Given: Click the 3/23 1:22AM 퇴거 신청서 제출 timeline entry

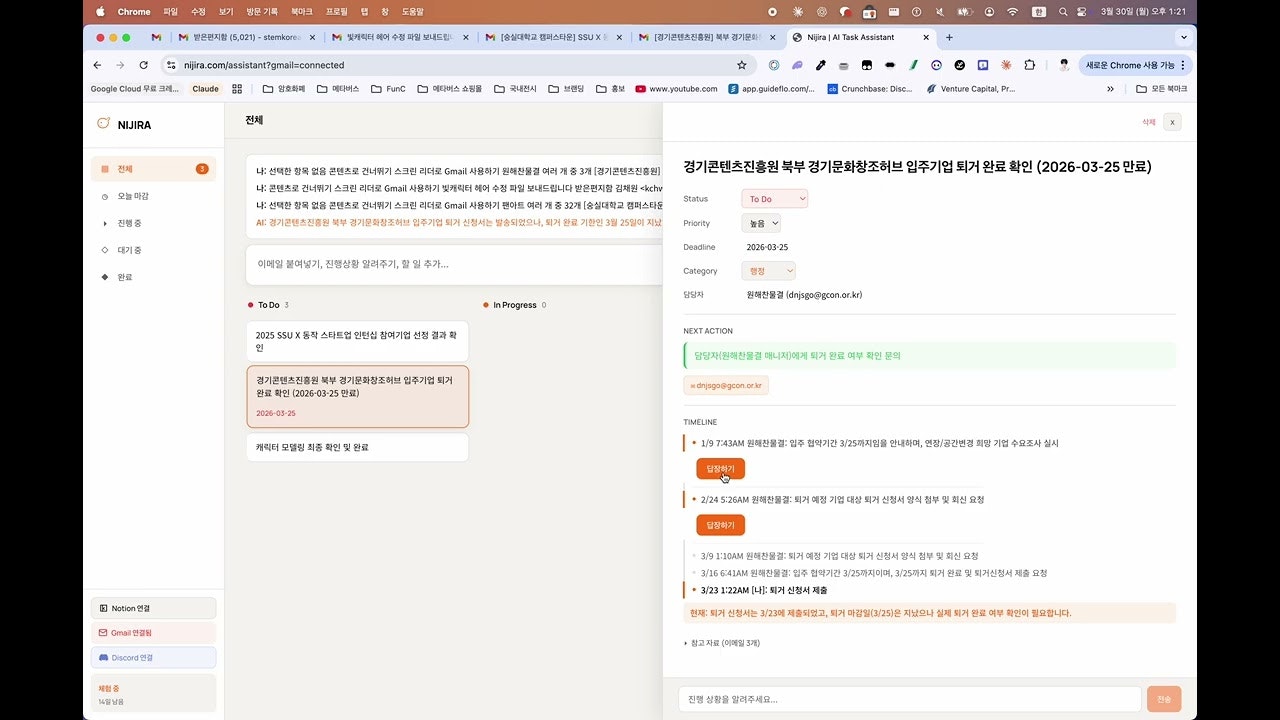Looking at the screenshot, I should point(764,590).
